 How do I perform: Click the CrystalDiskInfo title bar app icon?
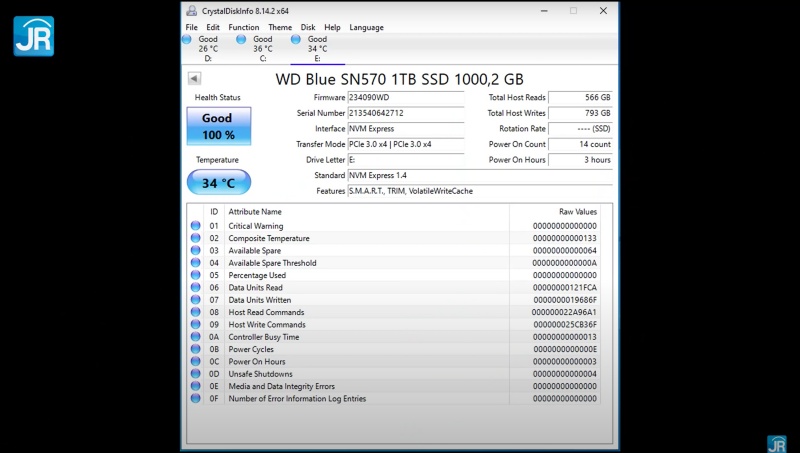pyautogui.click(x=191, y=11)
